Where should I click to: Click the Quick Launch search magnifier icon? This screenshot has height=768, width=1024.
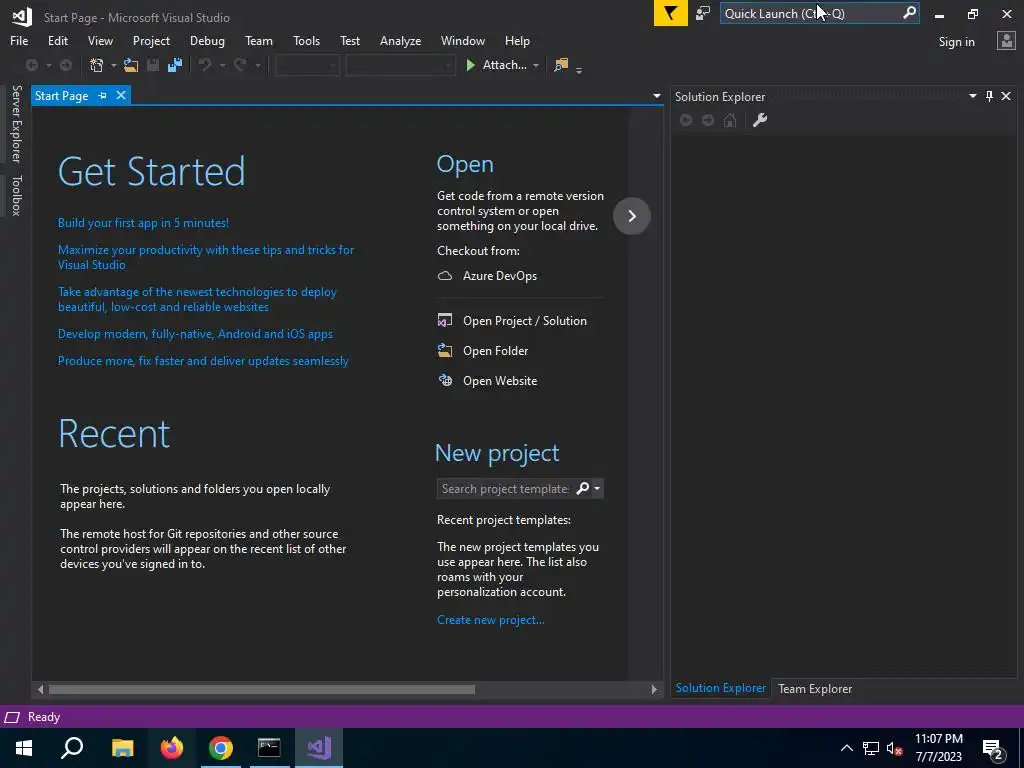point(909,13)
